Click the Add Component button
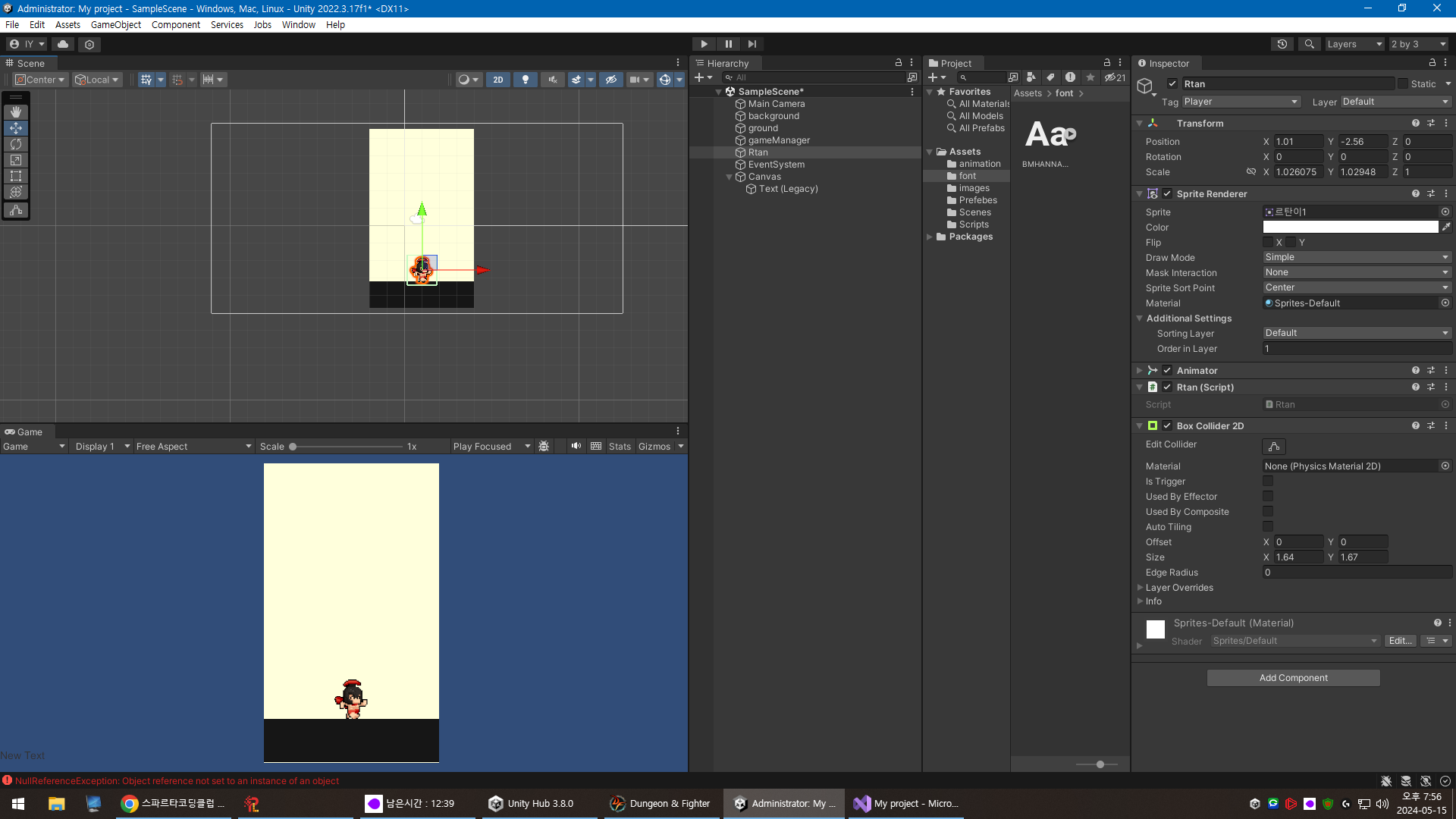The image size is (1456, 819). [1293, 677]
